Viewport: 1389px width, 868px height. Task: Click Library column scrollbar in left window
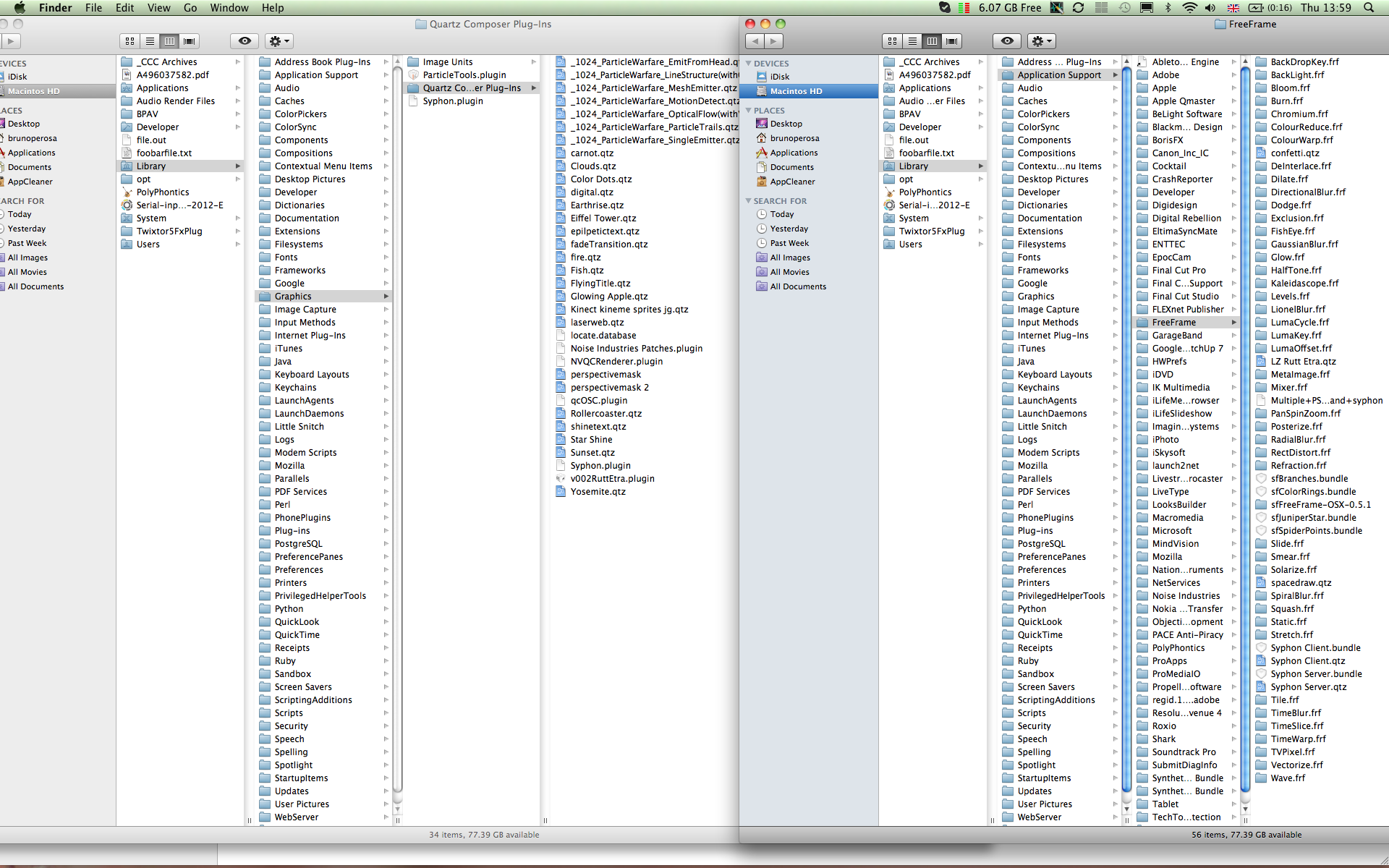pos(397,428)
